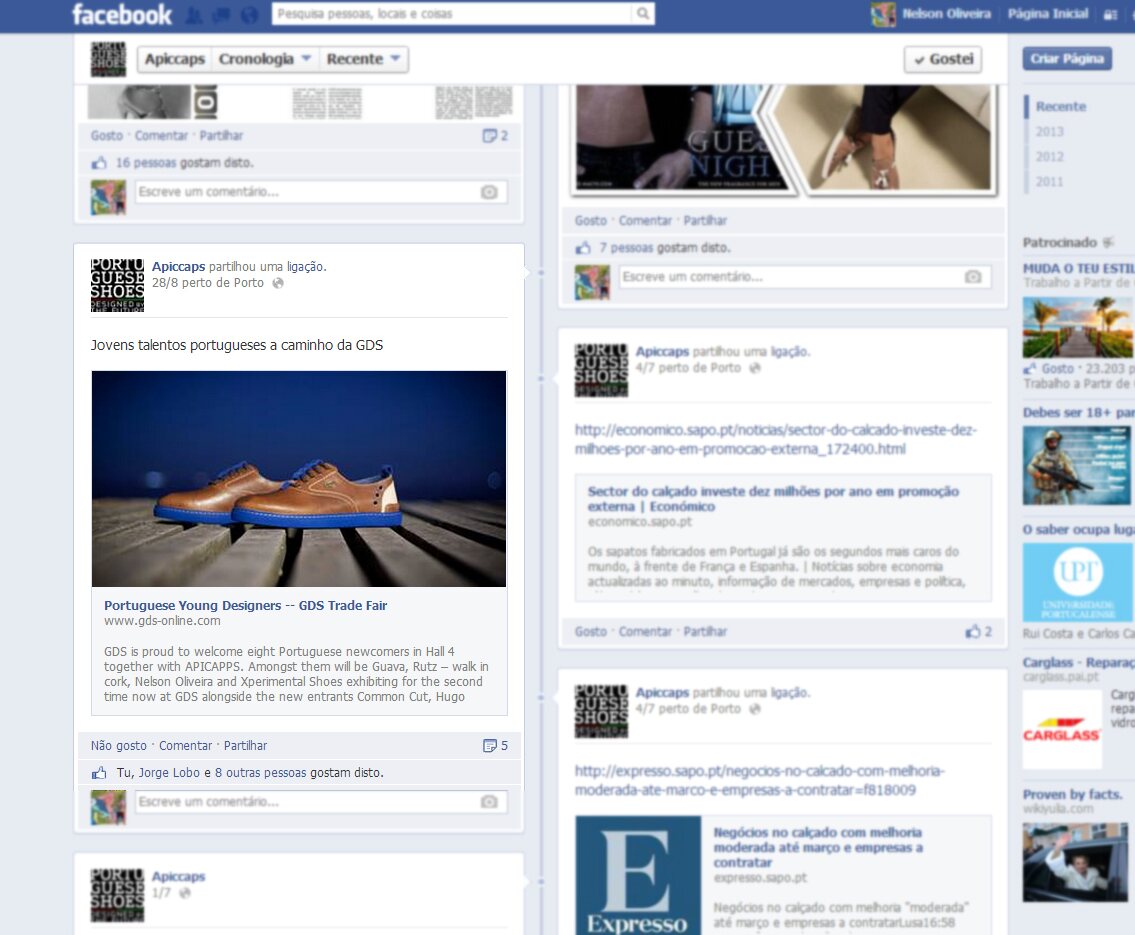Image resolution: width=1135 pixels, height=935 pixels.
Task: Like the GUESS NIGHT photo post with Gosto
Action: coord(591,221)
